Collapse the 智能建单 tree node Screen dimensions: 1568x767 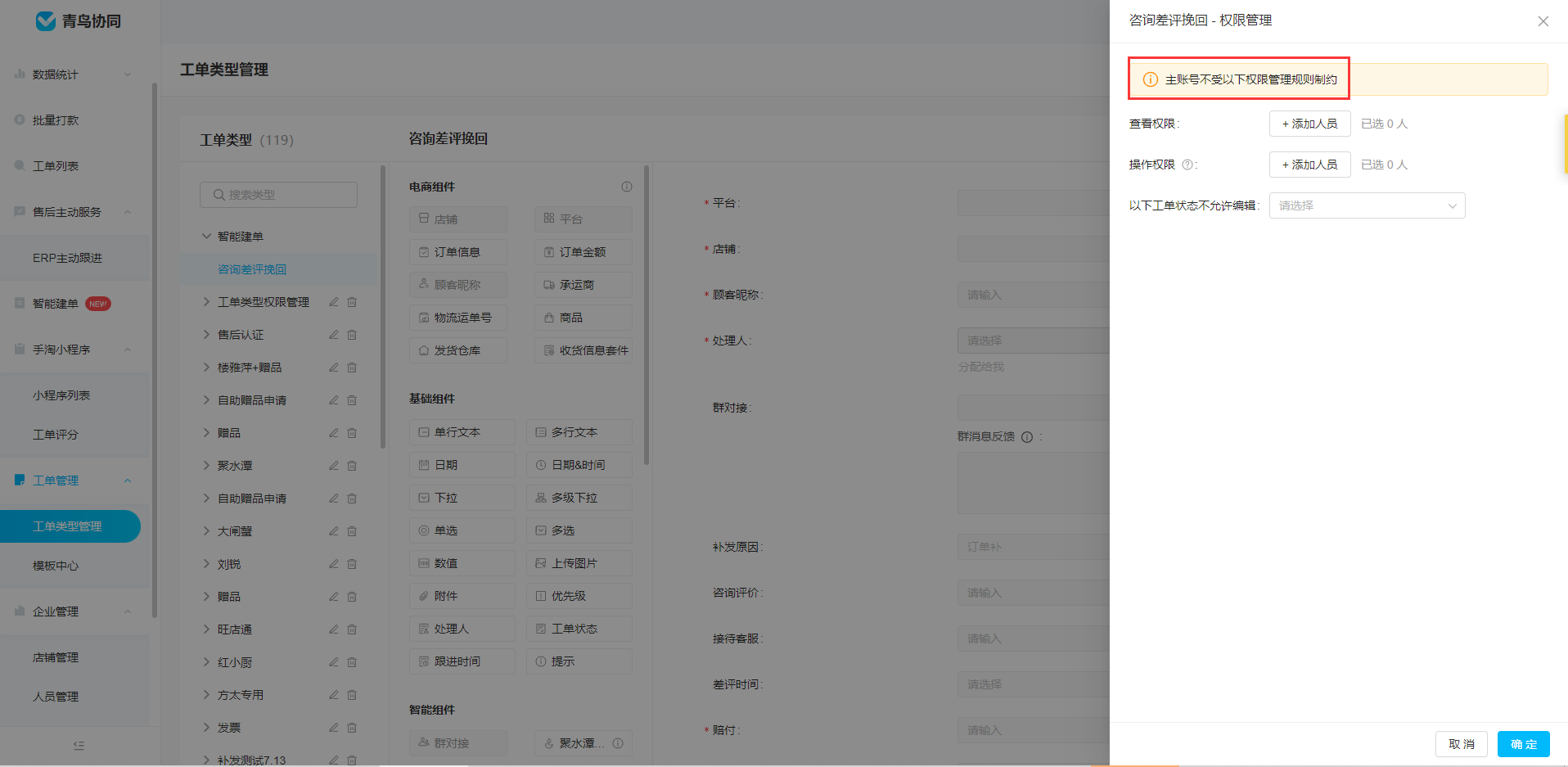tap(206, 236)
